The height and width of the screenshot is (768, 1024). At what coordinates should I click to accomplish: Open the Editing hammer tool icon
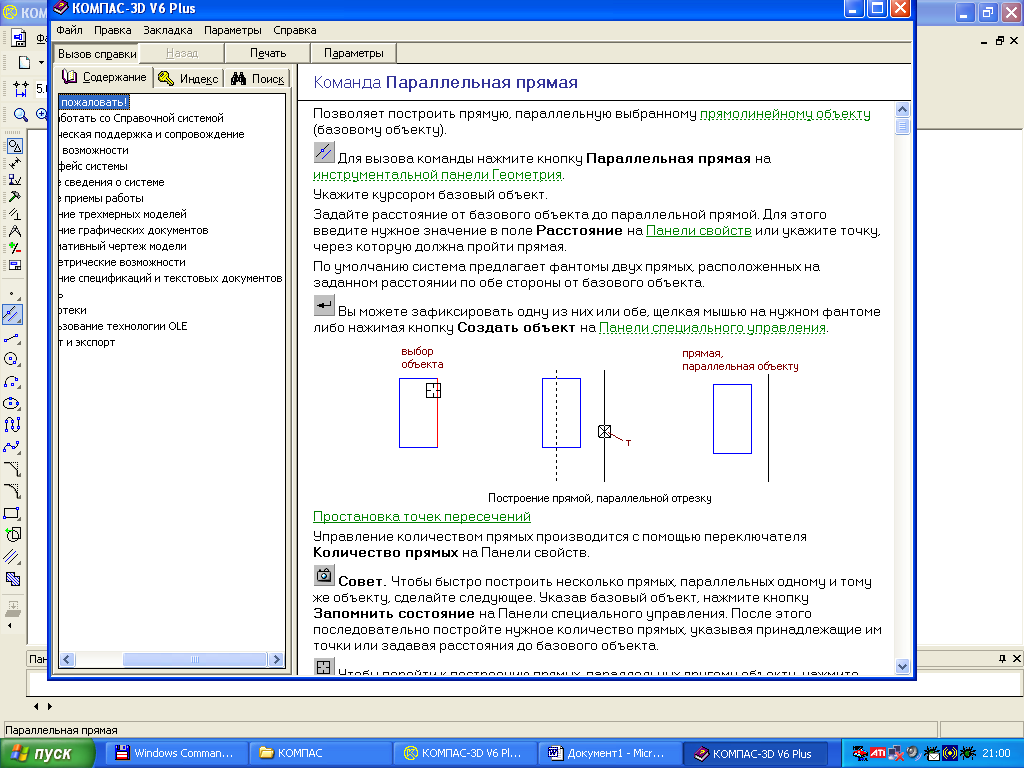pyautogui.click(x=14, y=197)
